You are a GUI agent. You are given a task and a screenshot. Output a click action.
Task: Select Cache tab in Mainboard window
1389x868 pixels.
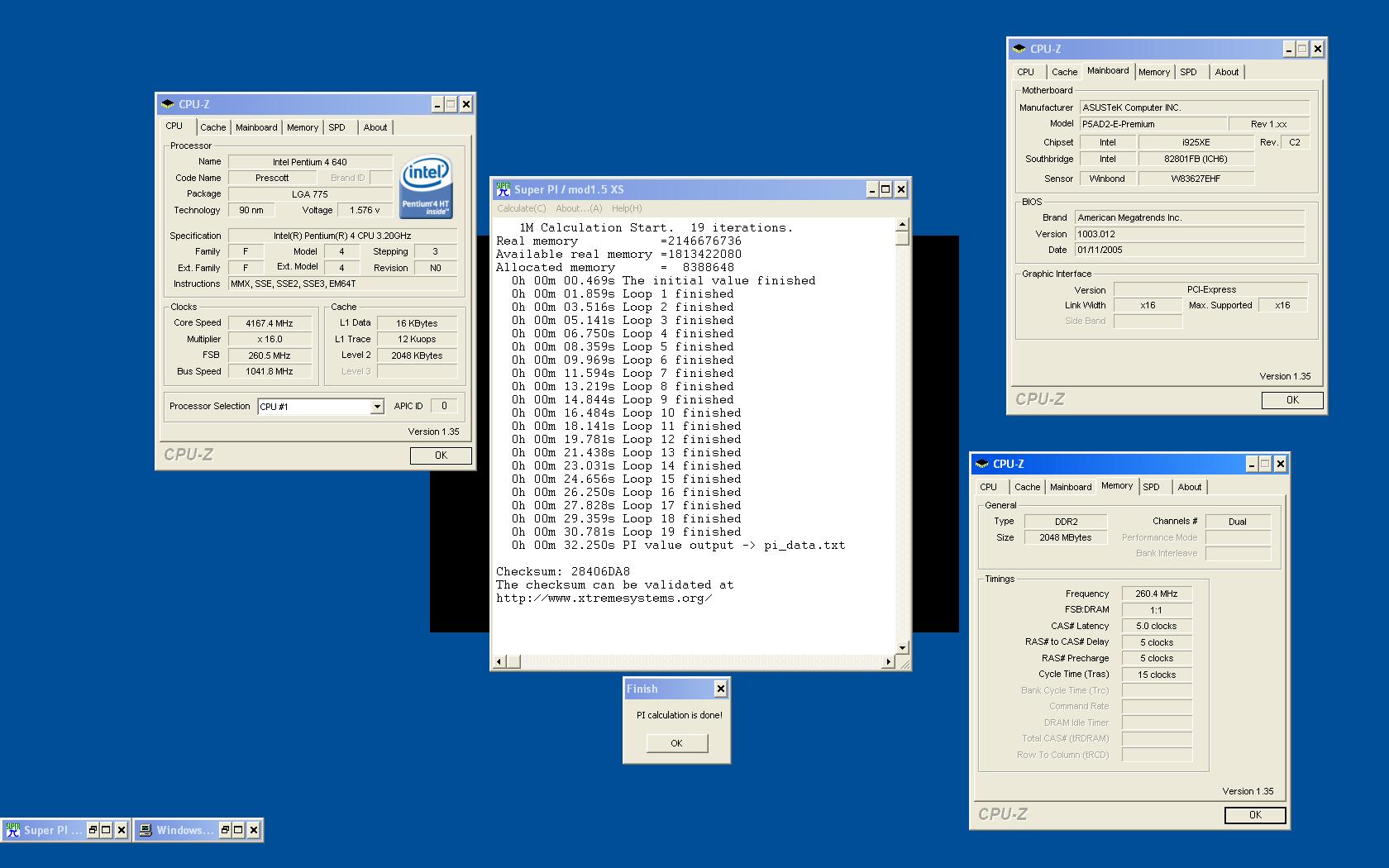1064,72
